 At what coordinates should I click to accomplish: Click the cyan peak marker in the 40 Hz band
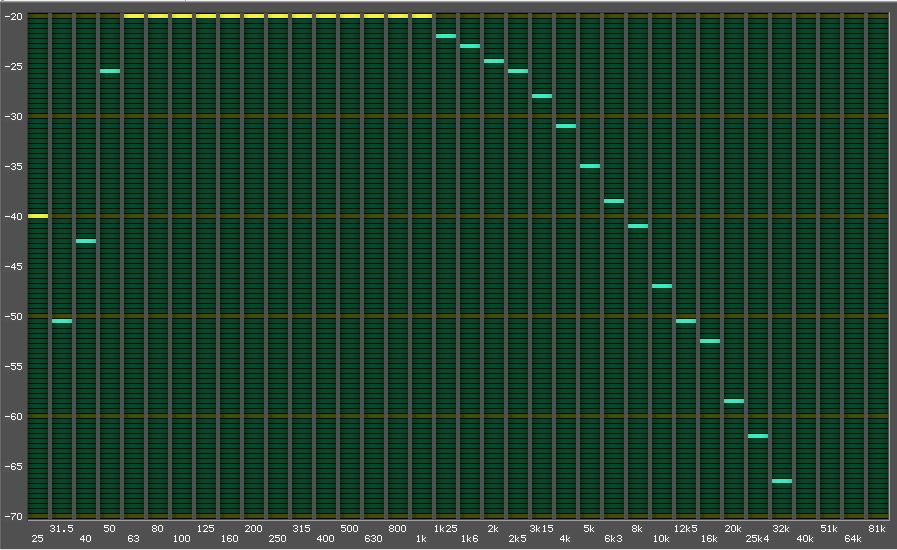coord(86,241)
